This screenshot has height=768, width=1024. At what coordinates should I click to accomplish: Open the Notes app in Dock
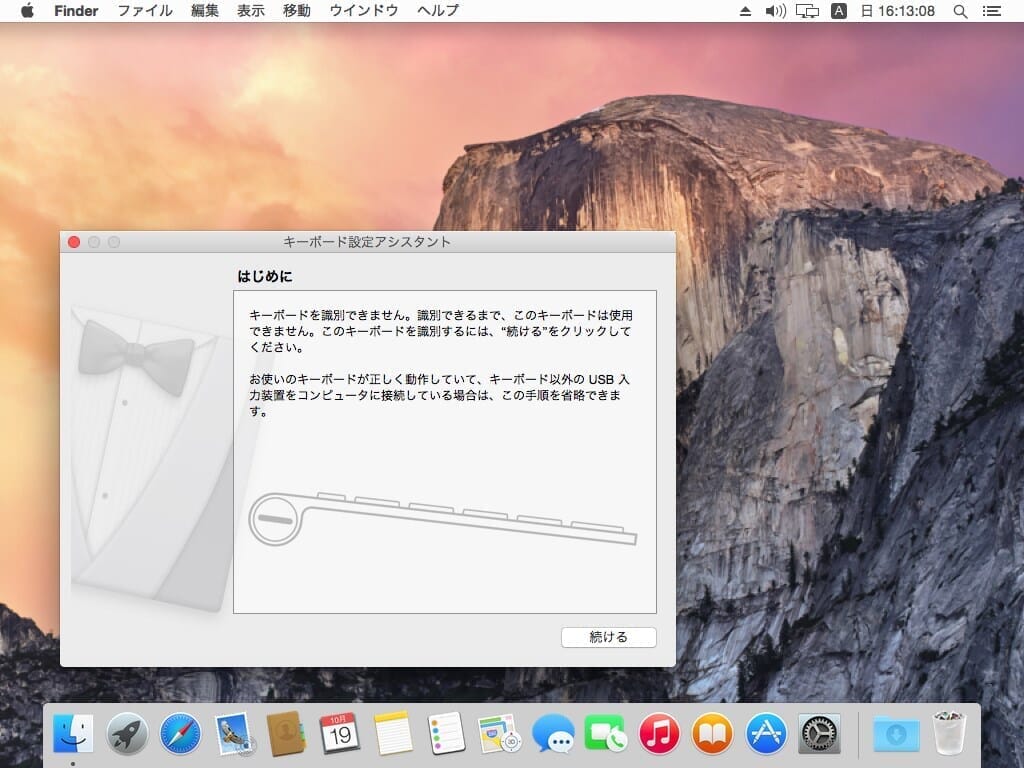[394, 735]
